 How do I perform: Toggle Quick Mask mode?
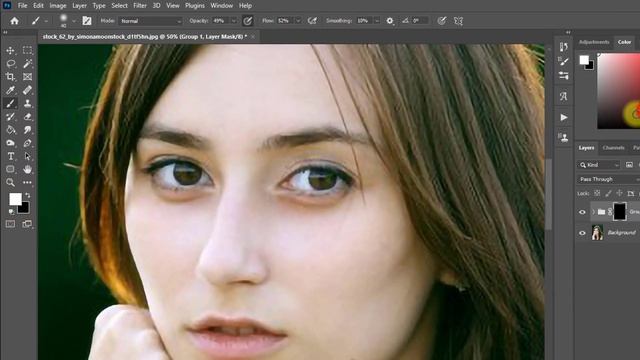pyautogui.click(x=11, y=224)
